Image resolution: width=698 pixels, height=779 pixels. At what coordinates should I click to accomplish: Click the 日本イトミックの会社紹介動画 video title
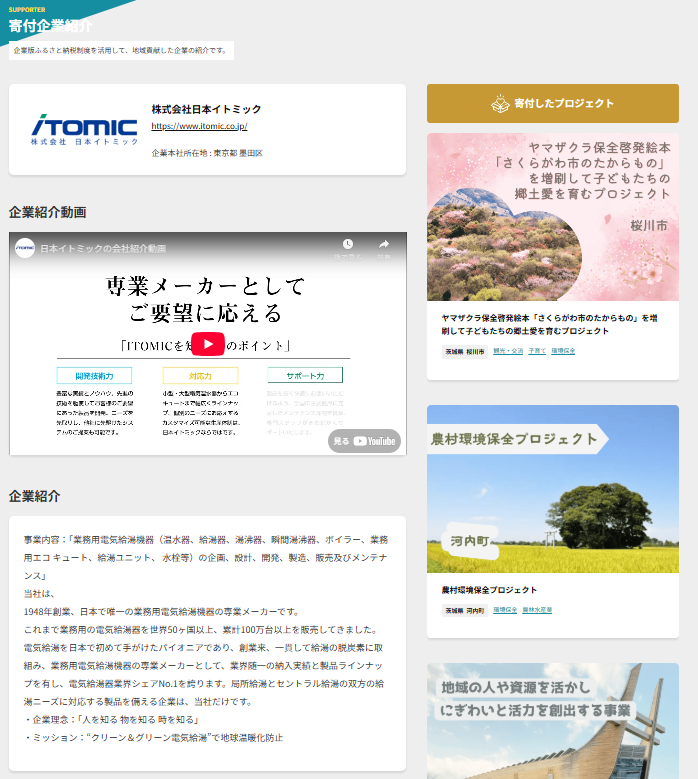tap(103, 247)
